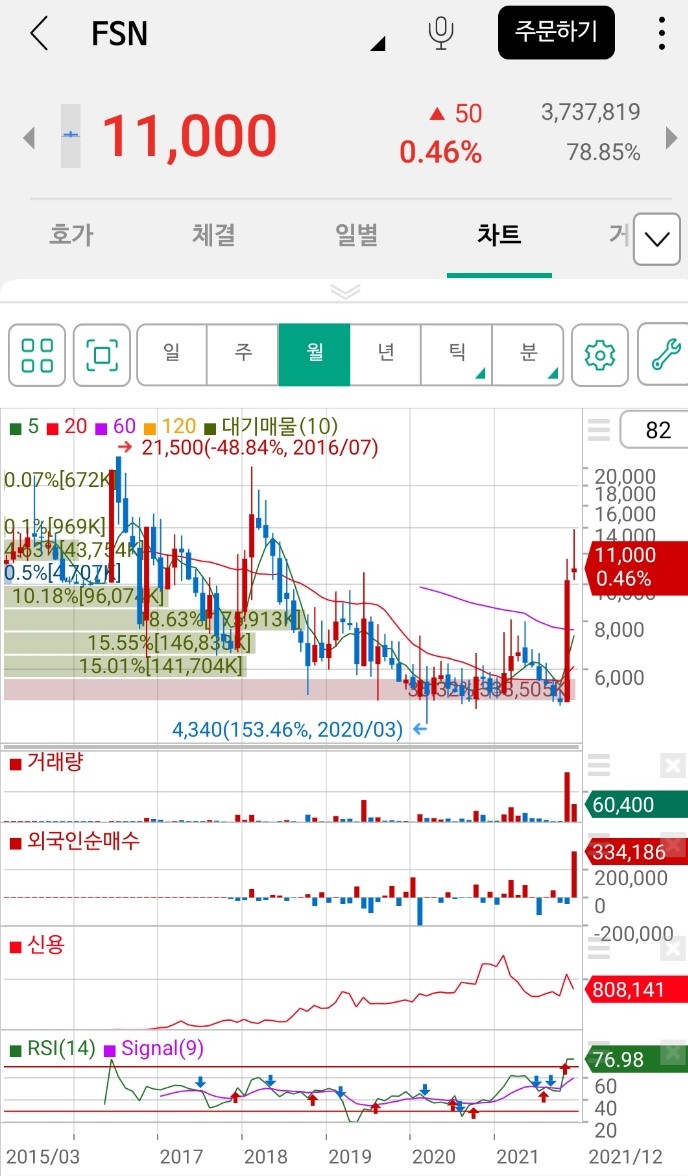The height and width of the screenshot is (1176, 688).
Task: Tap the 78.85% value under volume
Action: pos(603,152)
